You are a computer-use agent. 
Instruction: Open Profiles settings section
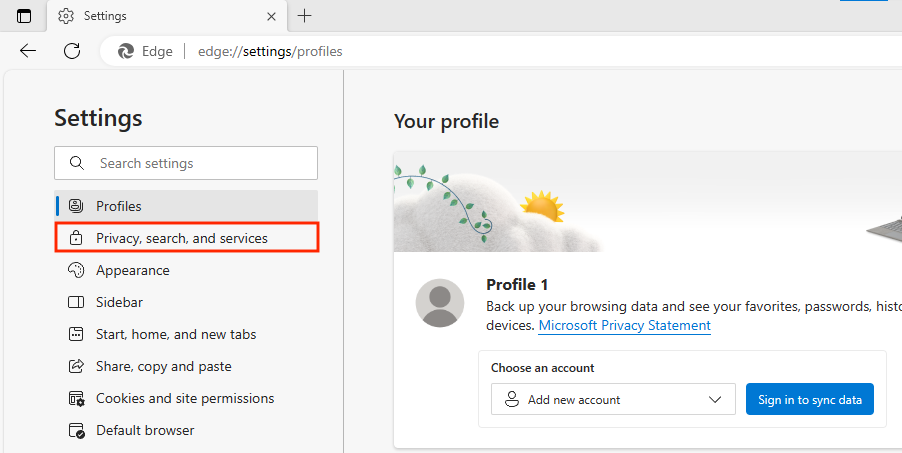click(119, 206)
